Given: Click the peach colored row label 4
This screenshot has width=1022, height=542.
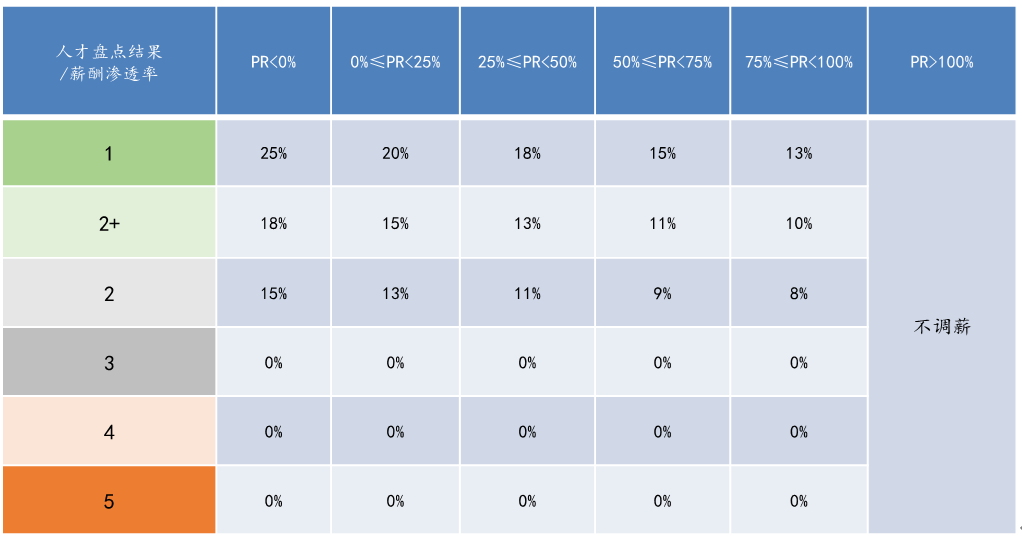Looking at the screenshot, I should tap(109, 431).
